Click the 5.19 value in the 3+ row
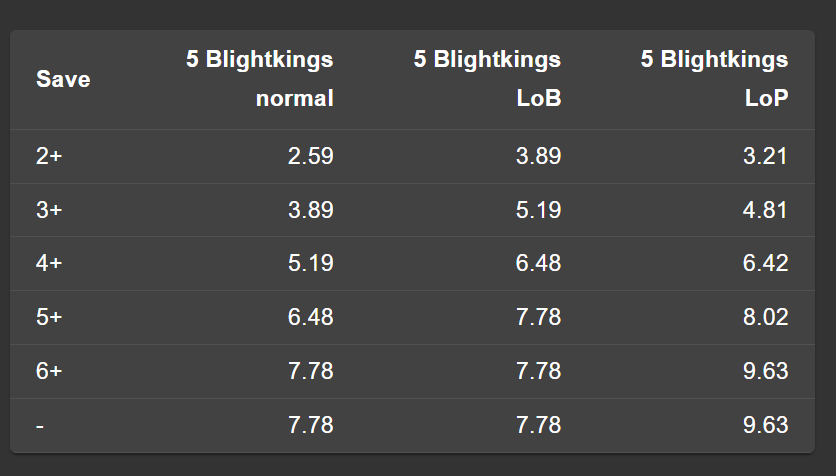The height and width of the screenshot is (476, 836). tap(538, 210)
